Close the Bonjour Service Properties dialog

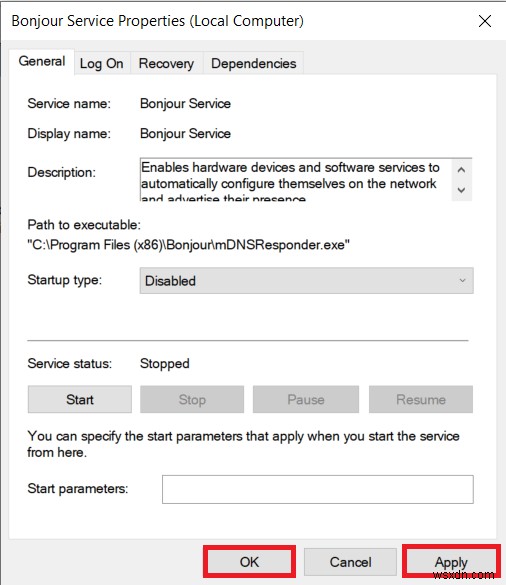(x=485, y=21)
